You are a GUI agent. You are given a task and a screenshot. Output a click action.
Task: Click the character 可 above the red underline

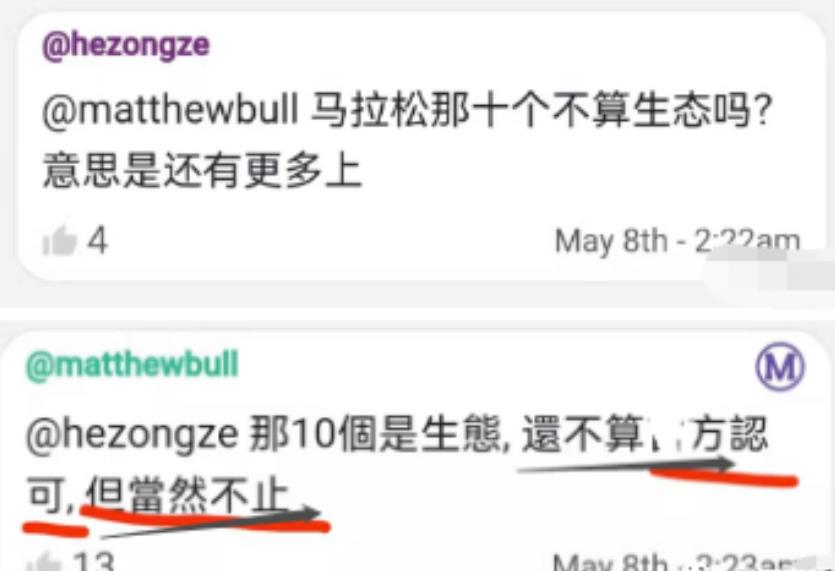click(47, 494)
